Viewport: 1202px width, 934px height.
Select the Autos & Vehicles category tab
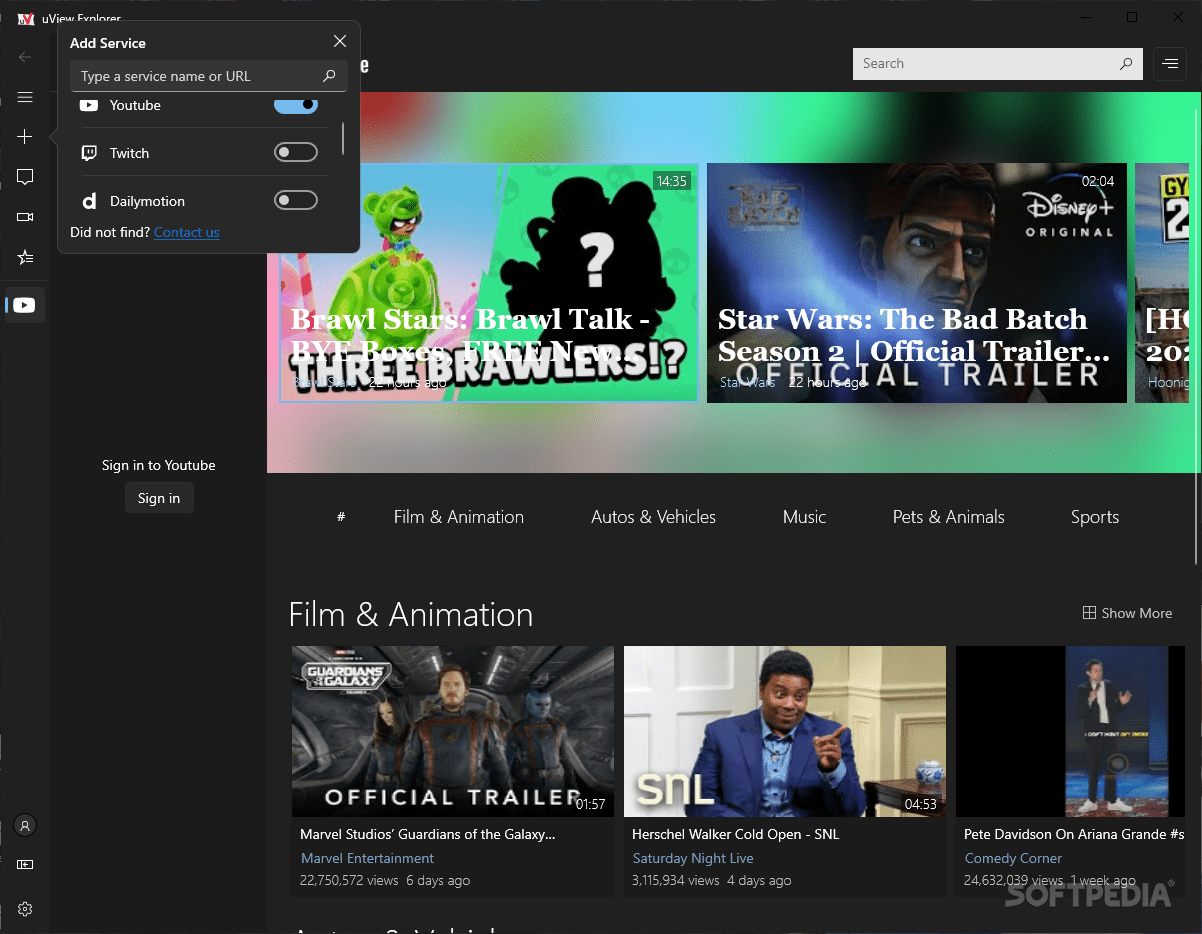coord(653,517)
